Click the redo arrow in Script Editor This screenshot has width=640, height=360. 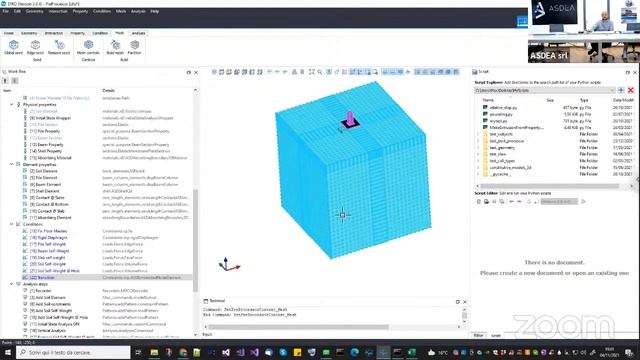coord(519,201)
